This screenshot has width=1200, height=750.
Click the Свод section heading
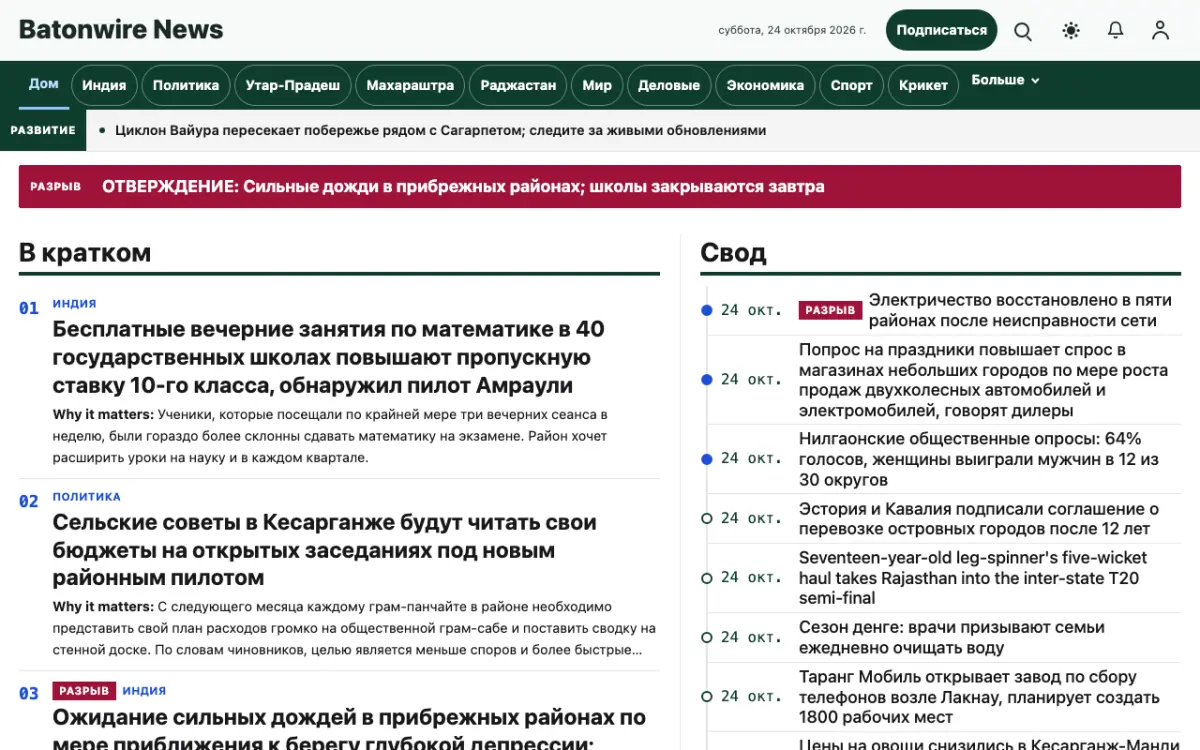733,252
